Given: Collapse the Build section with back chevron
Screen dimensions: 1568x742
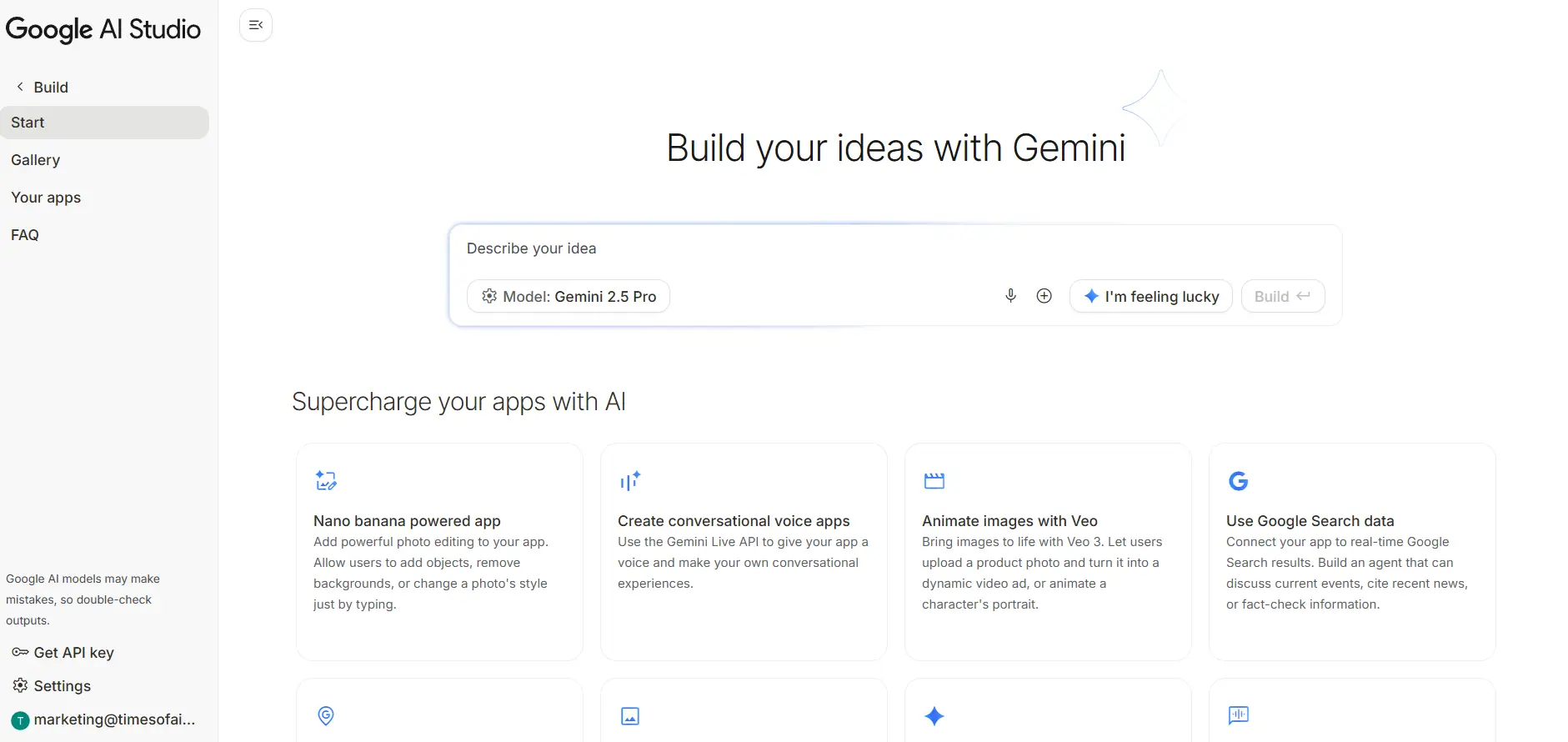Looking at the screenshot, I should (18, 86).
